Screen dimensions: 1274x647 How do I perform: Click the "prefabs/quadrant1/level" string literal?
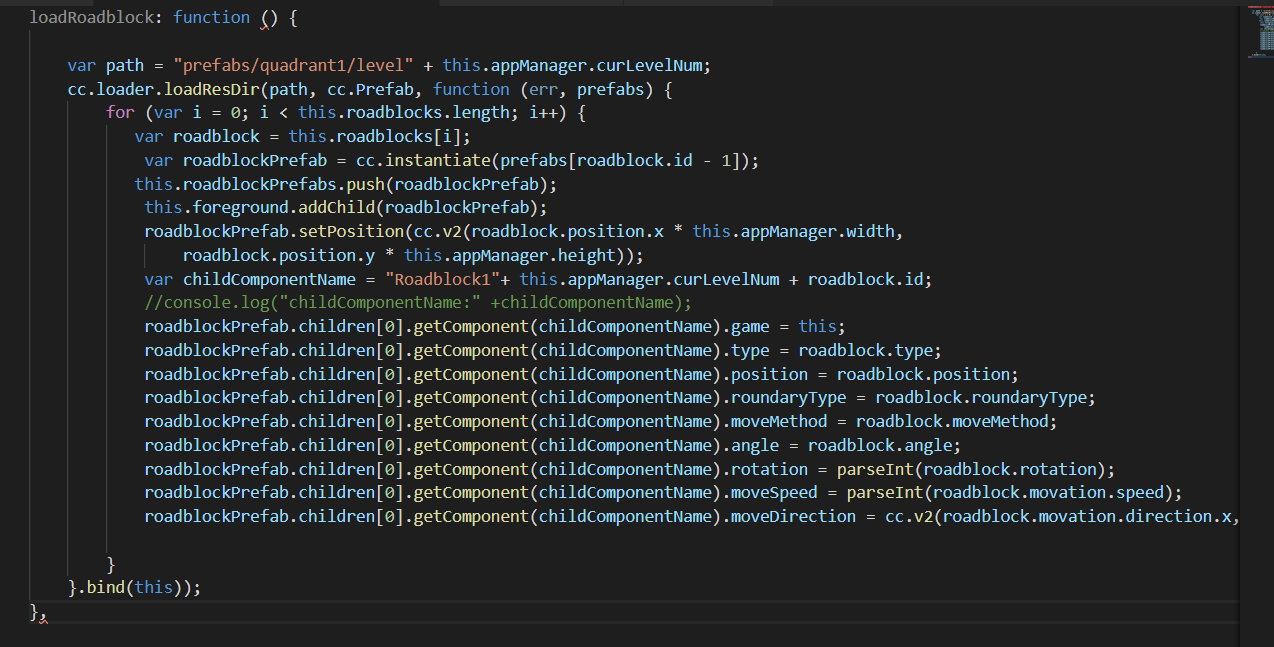pyautogui.click(x=293, y=65)
